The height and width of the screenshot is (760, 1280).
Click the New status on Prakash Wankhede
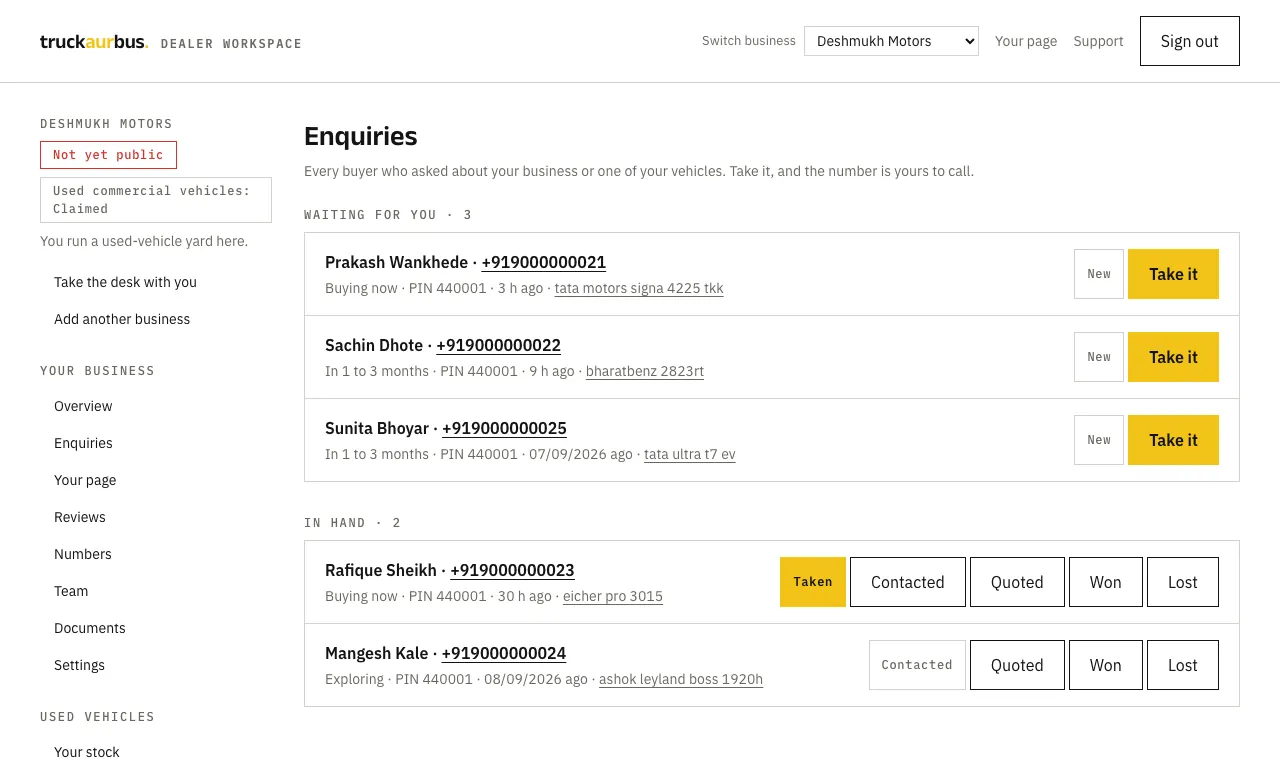click(1099, 274)
